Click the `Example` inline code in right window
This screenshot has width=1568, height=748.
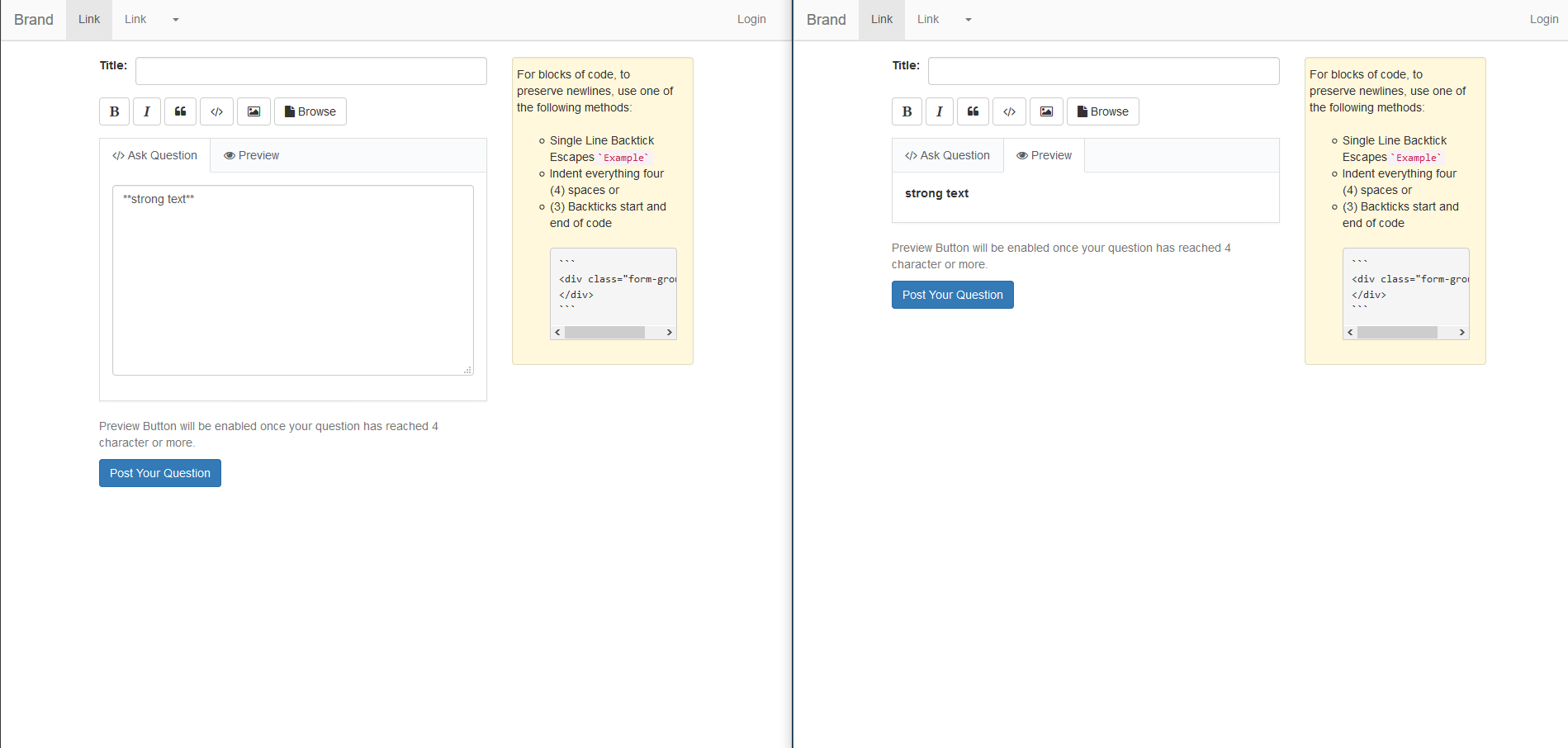pyautogui.click(x=1417, y=158)
